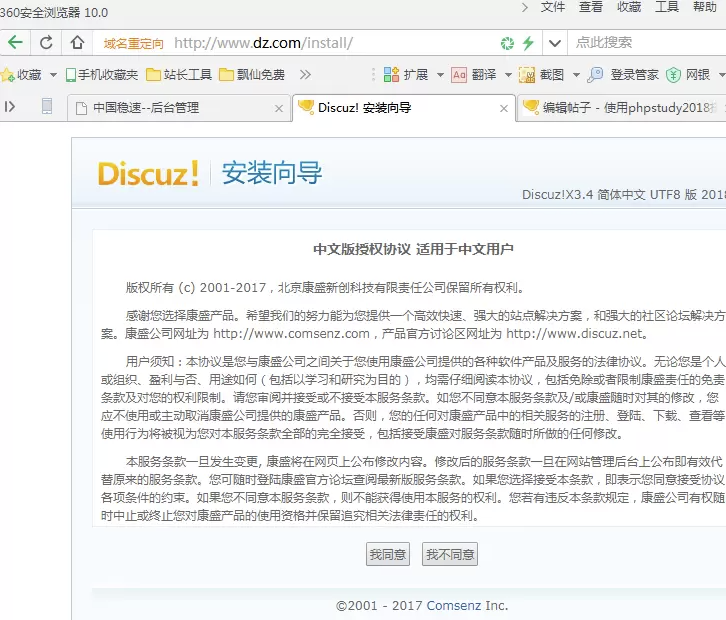Open 手机收藏夹 bookmark folder
The width and height of the screenshot is (726, 620).
click(102, 75)
